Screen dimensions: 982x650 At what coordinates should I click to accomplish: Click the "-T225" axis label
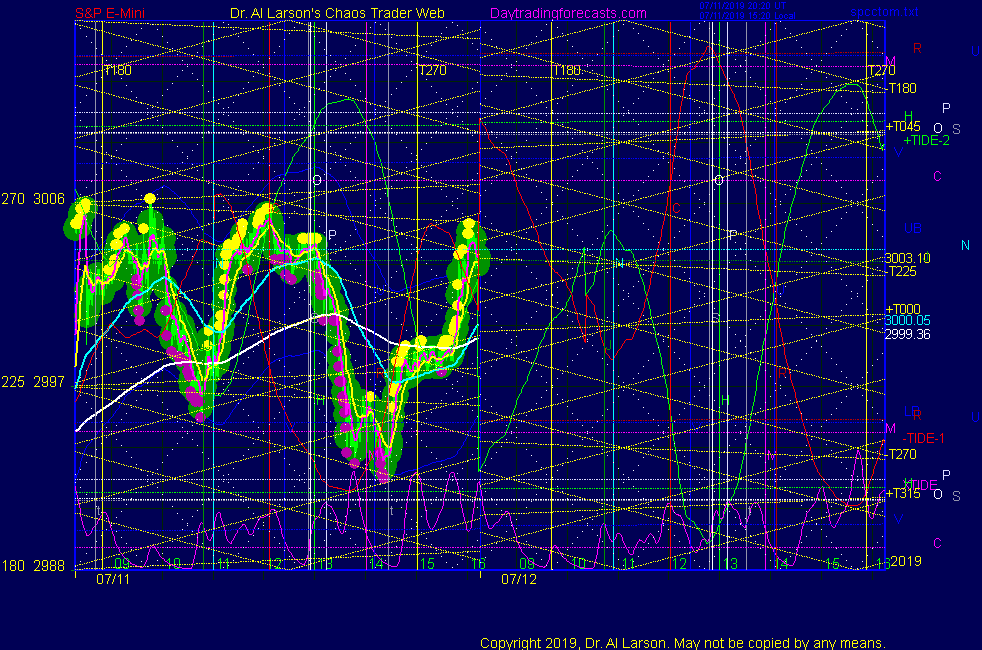point(901,271)
